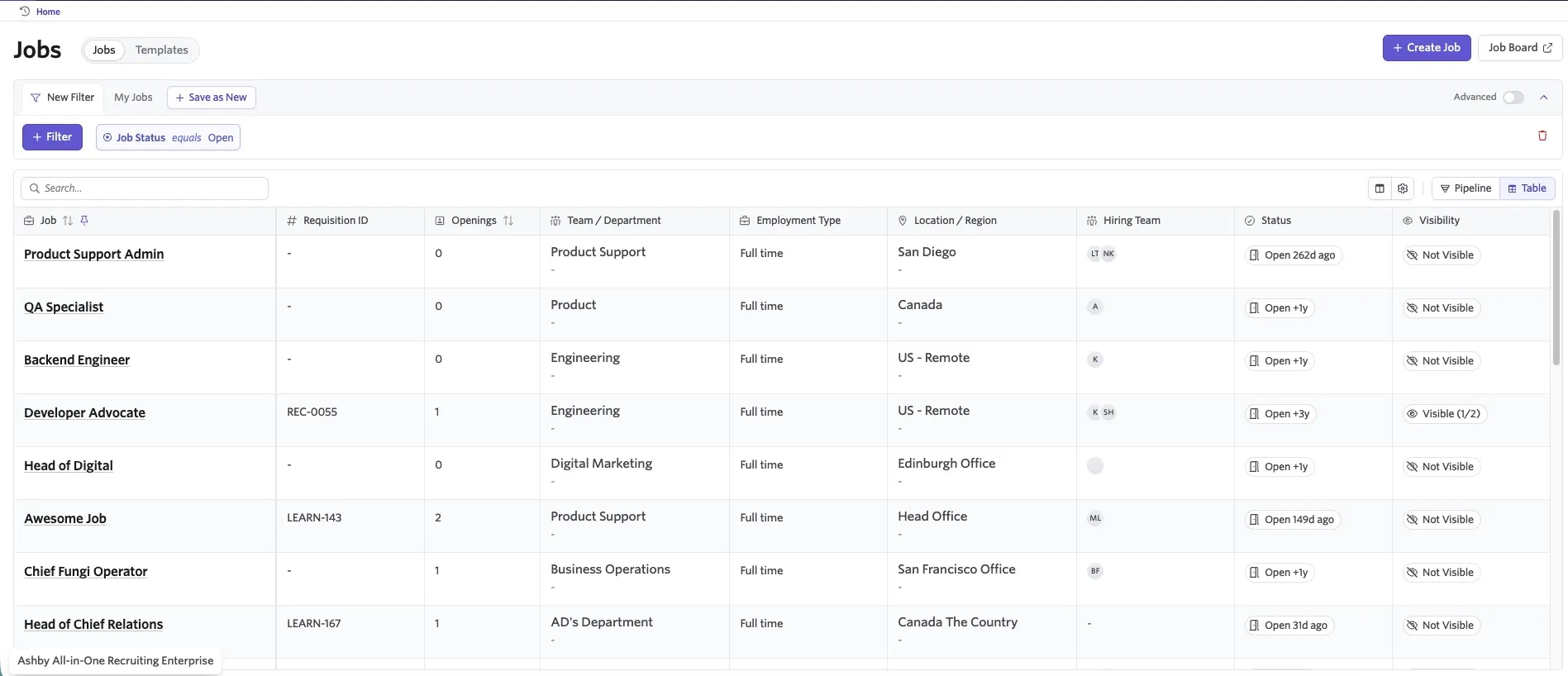
Task: Switch to the Templates tab
Action: coord(162,50)
